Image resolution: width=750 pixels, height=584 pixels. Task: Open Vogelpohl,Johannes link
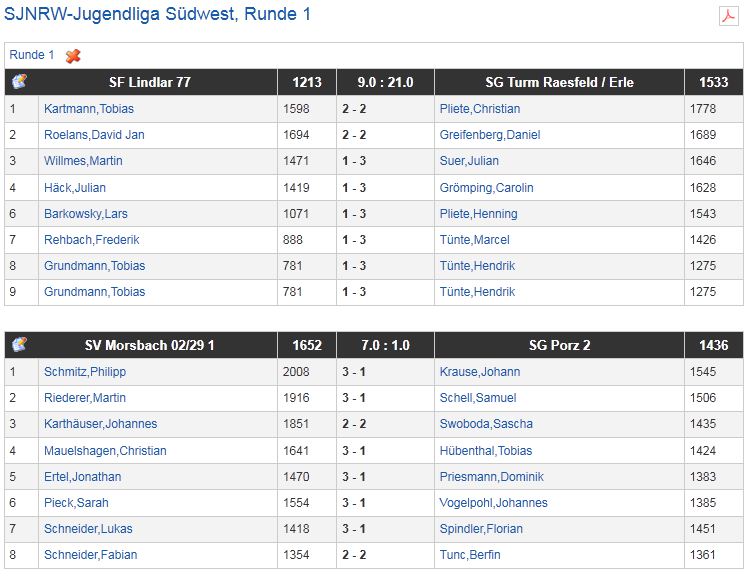point(493,502)
